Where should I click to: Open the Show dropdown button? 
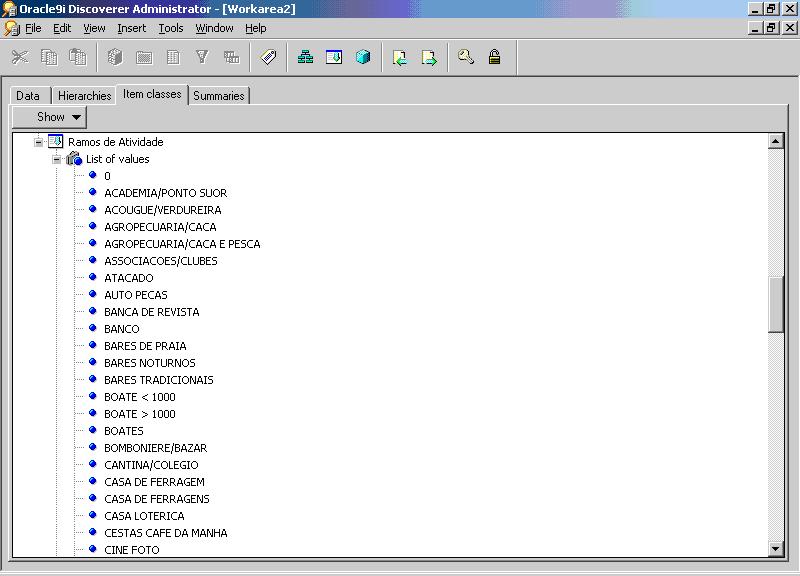click(x=49, y=117)
